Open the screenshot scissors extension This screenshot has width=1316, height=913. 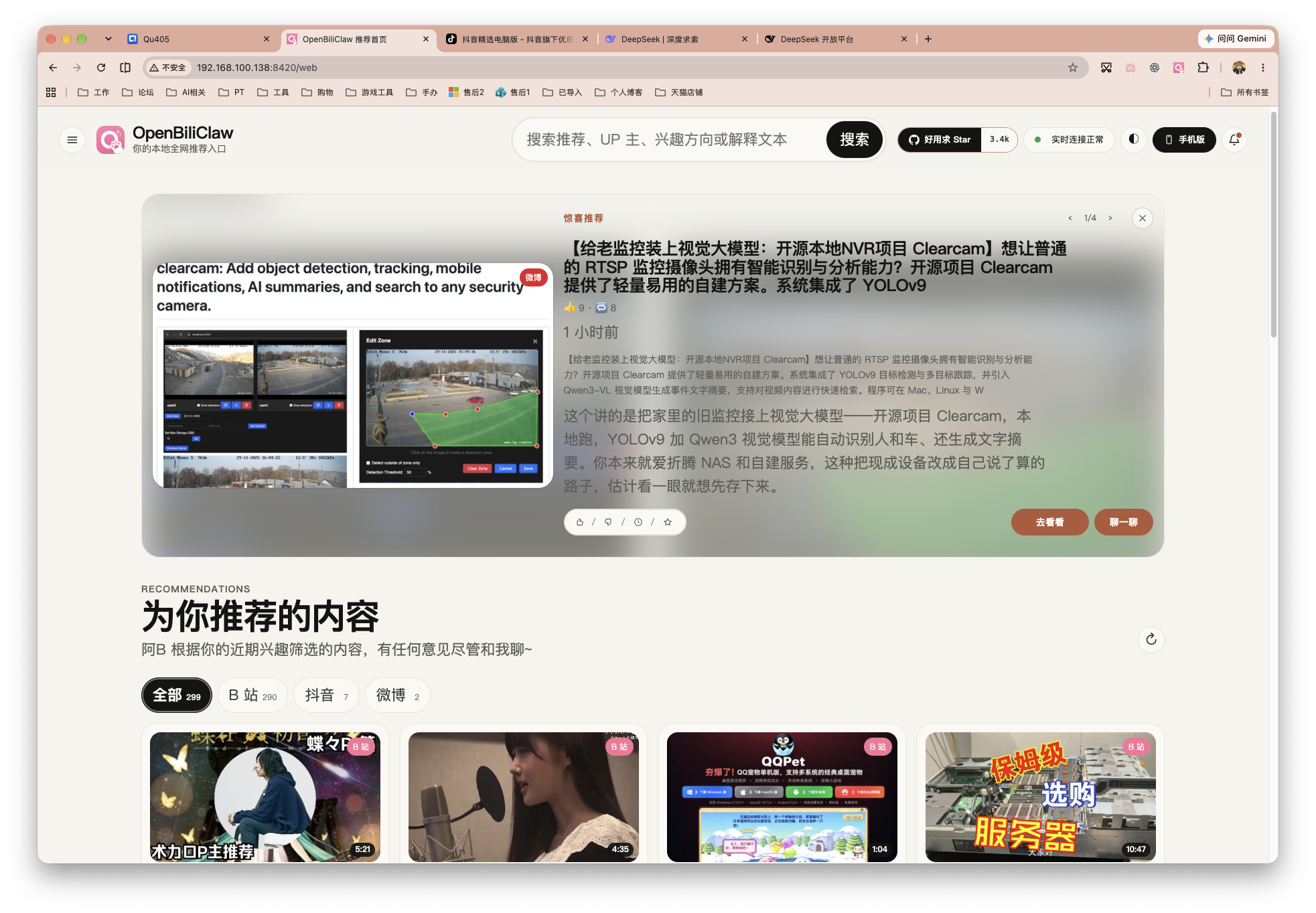[1106, 68]
